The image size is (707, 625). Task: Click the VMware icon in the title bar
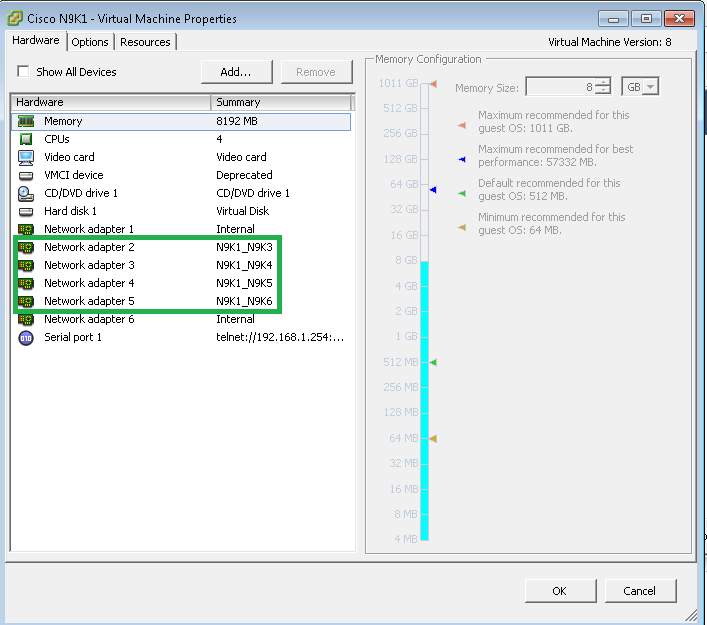[x=15, y=18]
